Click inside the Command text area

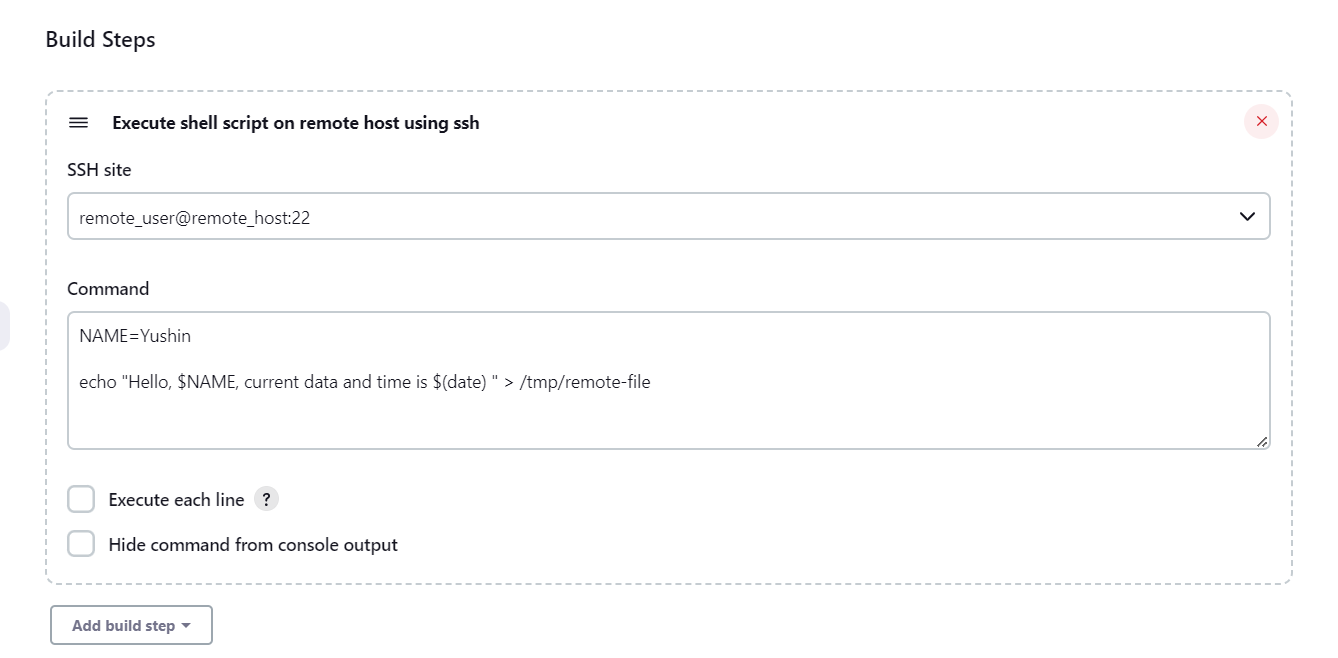click(669, 381)
